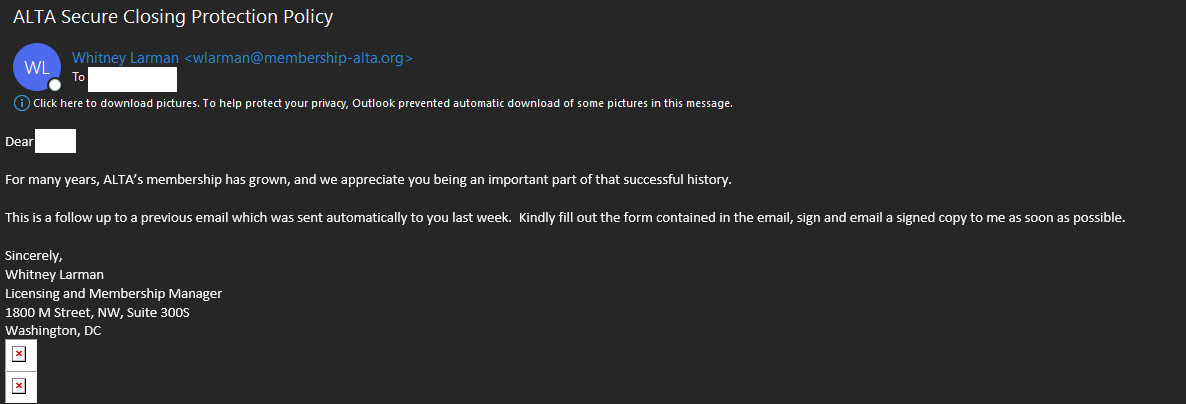Image resolution: width=1186 pixels, height=404 pixels.
Task: Click the redacted name after Dear
Action: pyautogui.click(x=56, y=142)
